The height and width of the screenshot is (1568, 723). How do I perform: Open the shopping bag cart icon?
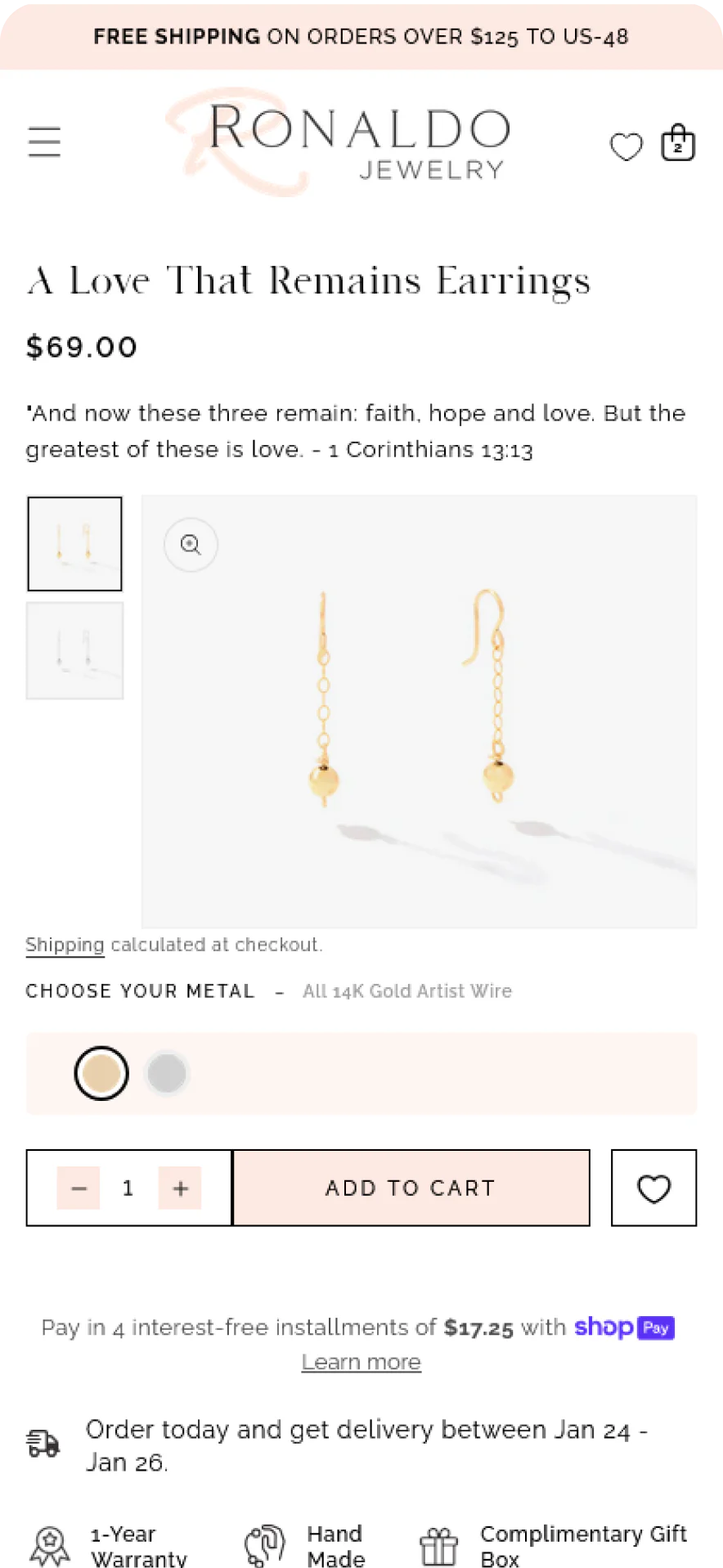678,143
